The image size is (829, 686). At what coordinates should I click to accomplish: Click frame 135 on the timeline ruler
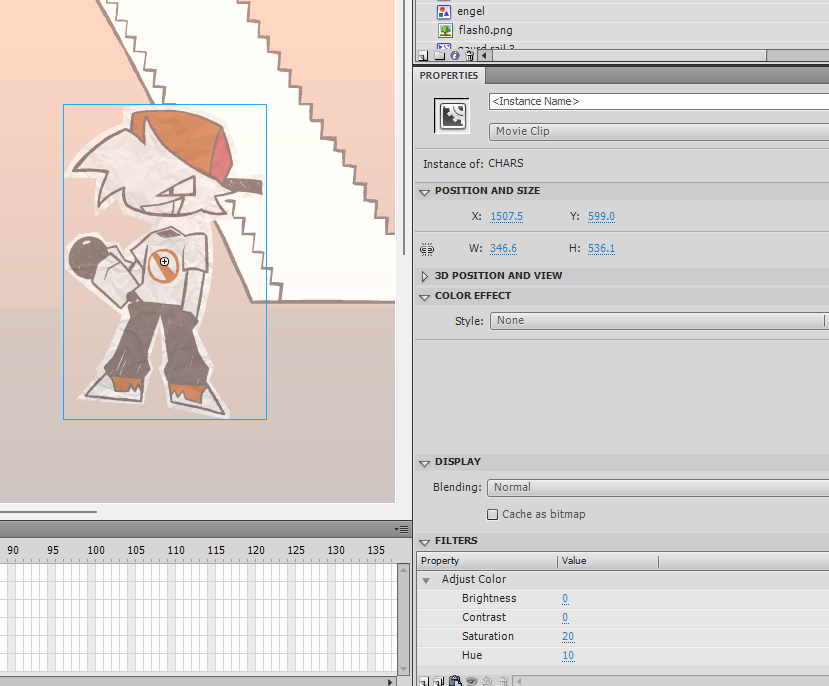[x=376, y=550]
